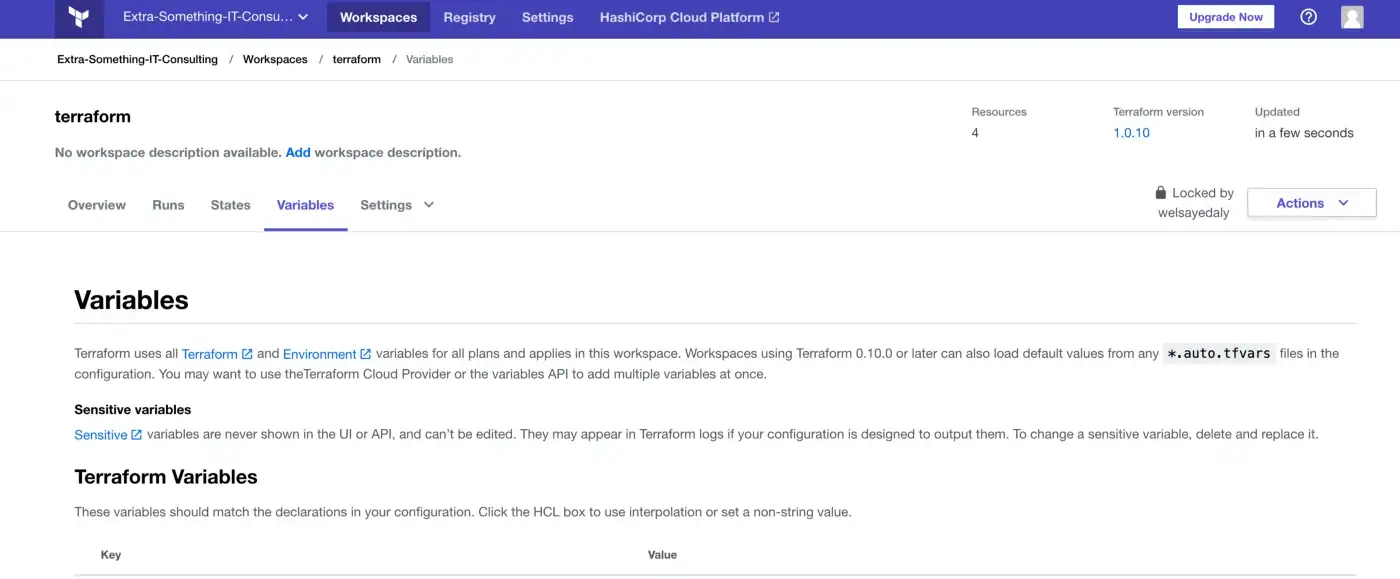Click the terraform breadcrumb
Screen dimensions: 1400x579
(x=357, y=60)
